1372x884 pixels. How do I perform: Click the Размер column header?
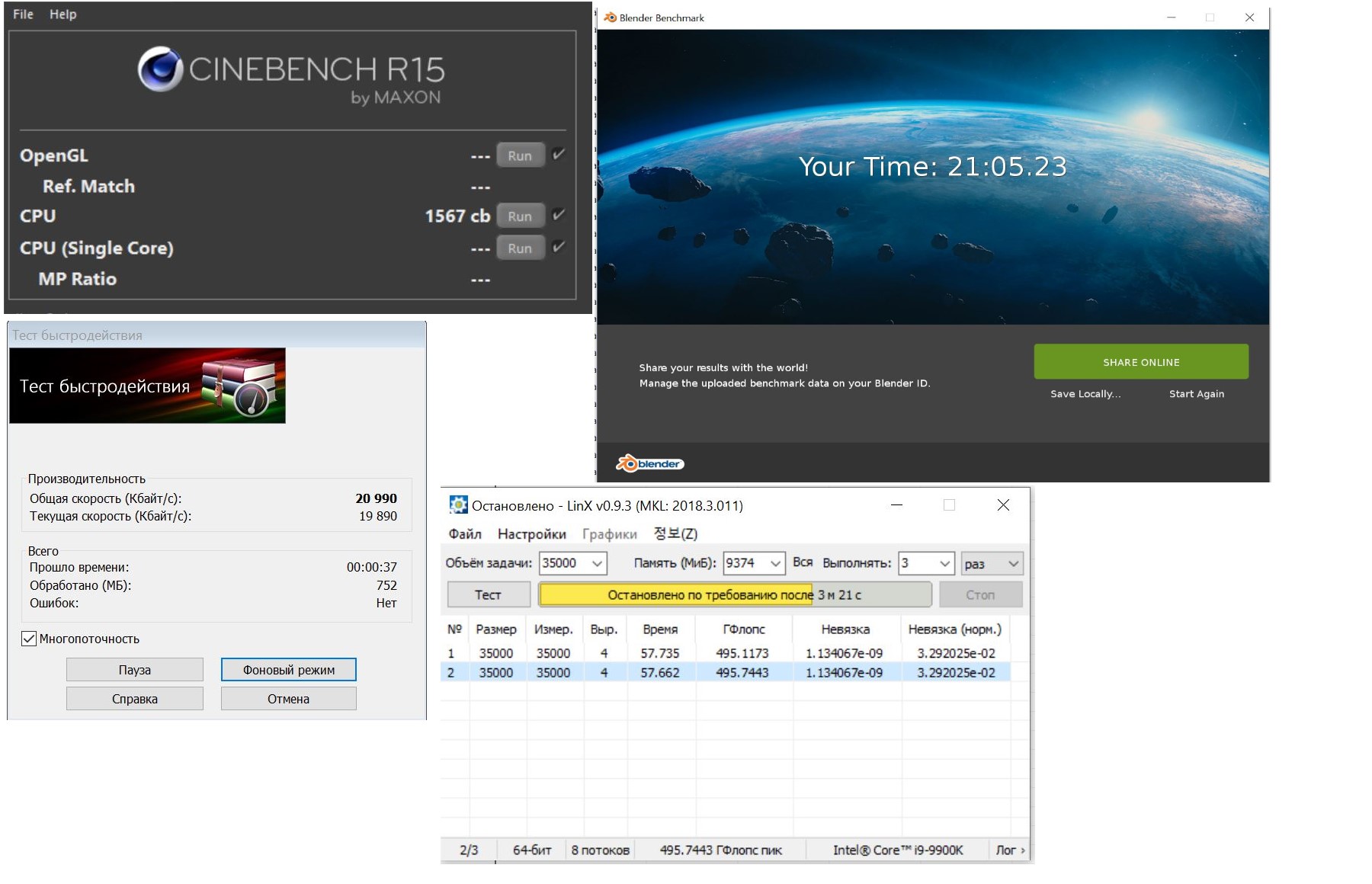[496, 629]
